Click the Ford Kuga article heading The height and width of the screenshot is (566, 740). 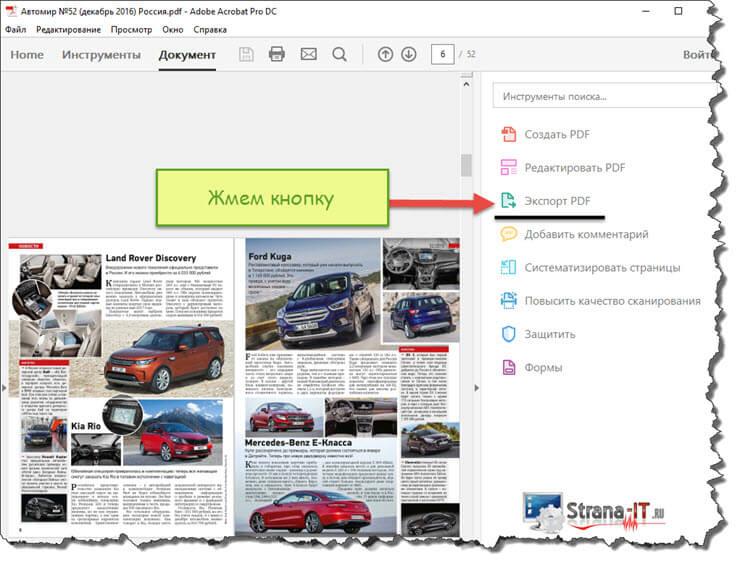click(x=269, y=256)
